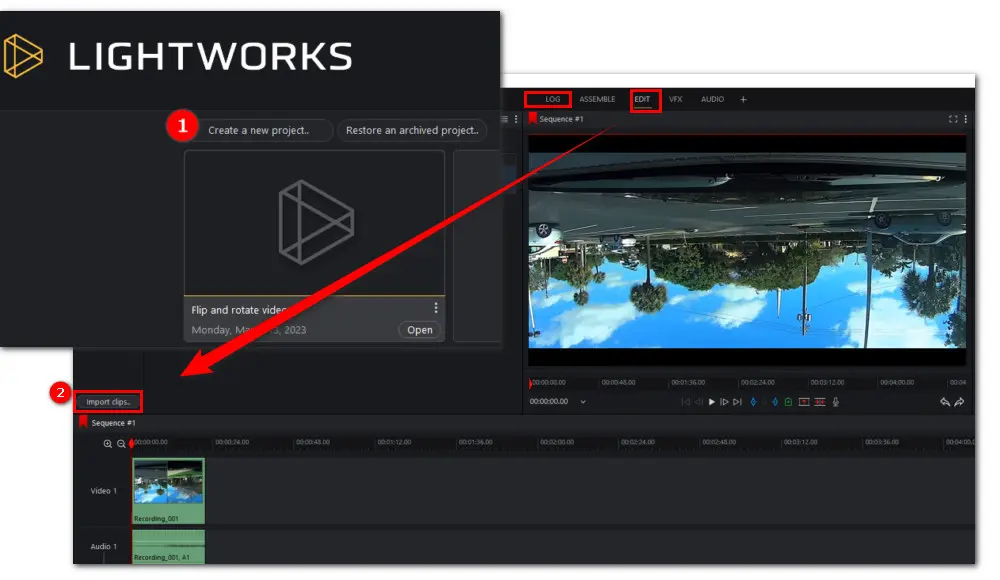Click the Sequence #1 timeline title
Viewport: 1000px width, 580px height.
114,423
